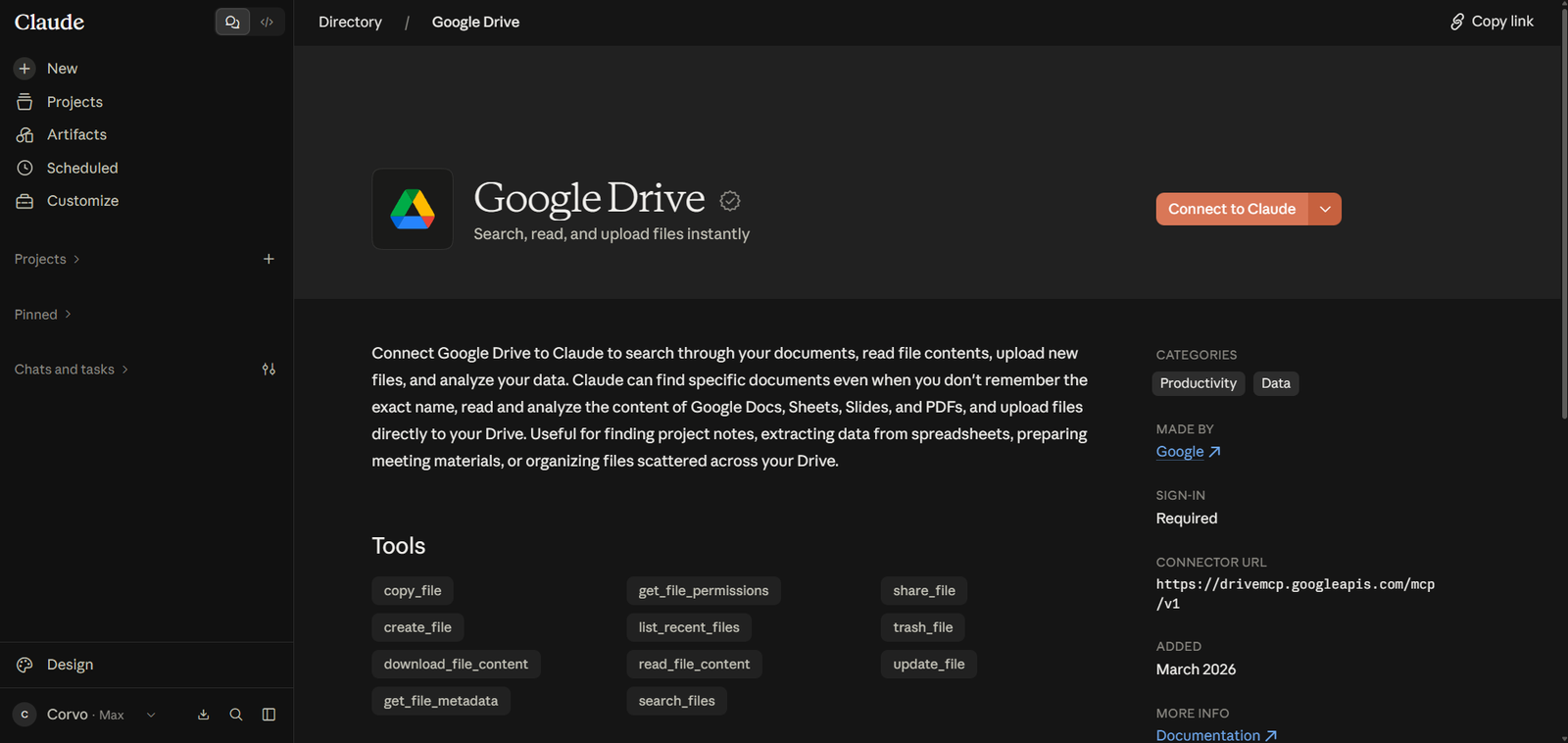The image size is (1568, 743).
Task: Open Connect to Claude dropdown arrow
Action: (x=1325, y=209)
